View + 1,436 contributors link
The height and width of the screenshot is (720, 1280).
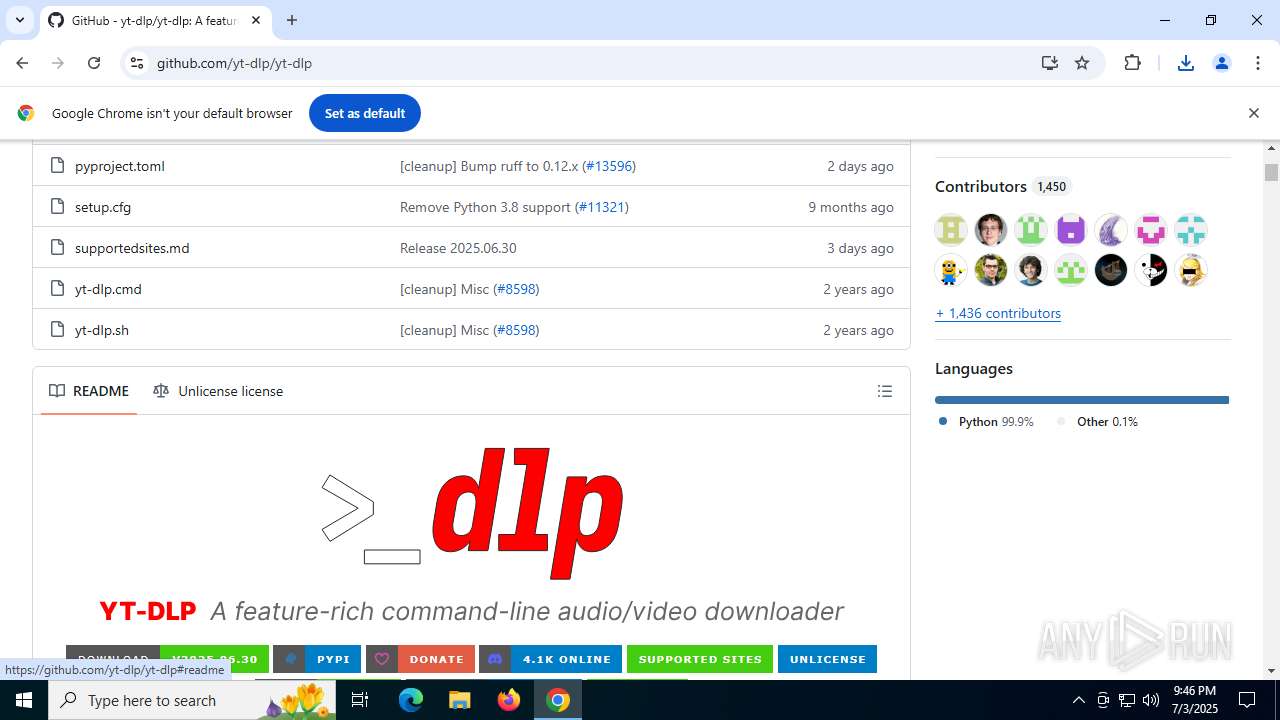pyautogui.click(x=998, y=313)
